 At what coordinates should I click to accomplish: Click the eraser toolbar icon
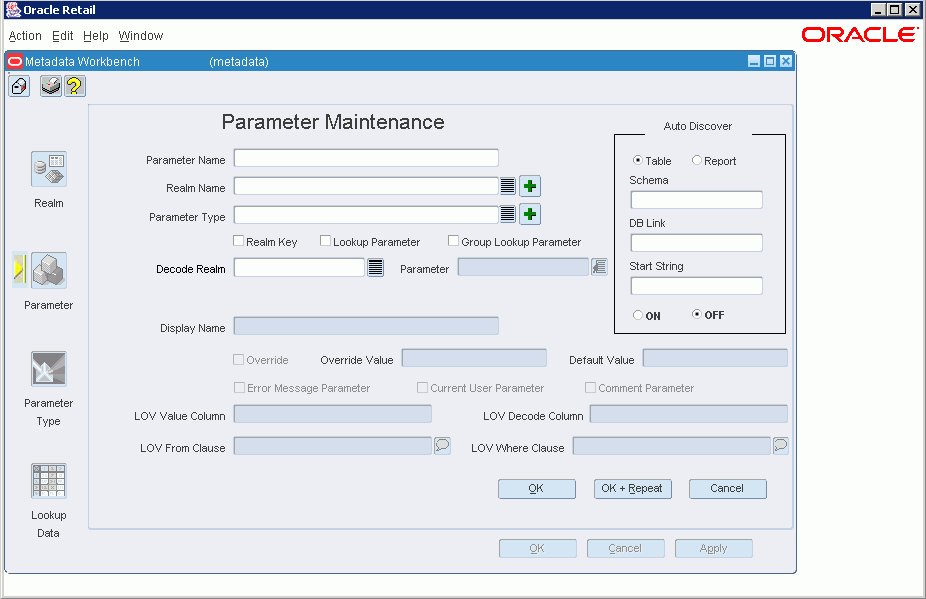[19, 86]
